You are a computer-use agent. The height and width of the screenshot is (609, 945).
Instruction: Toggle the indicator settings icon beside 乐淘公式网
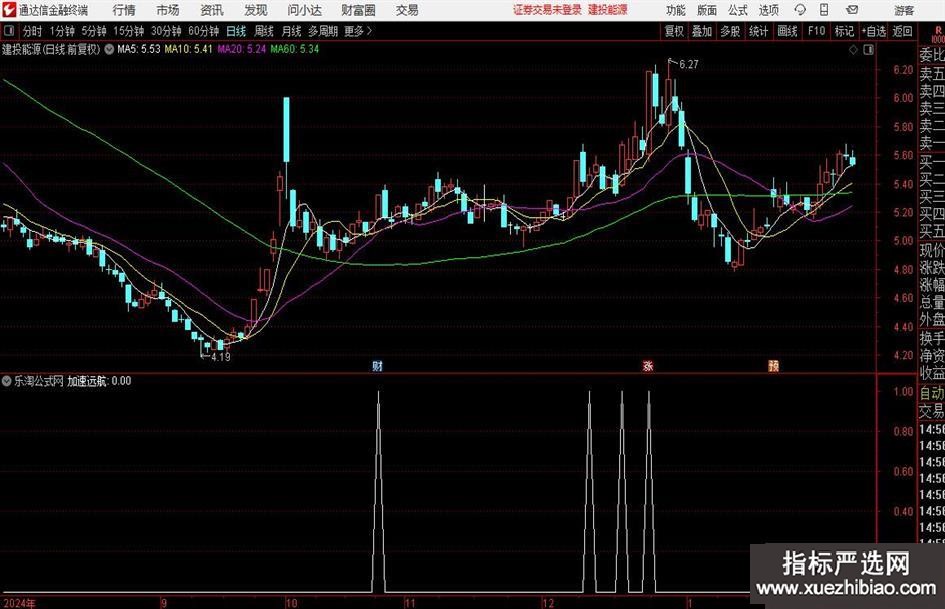point(7,381)
